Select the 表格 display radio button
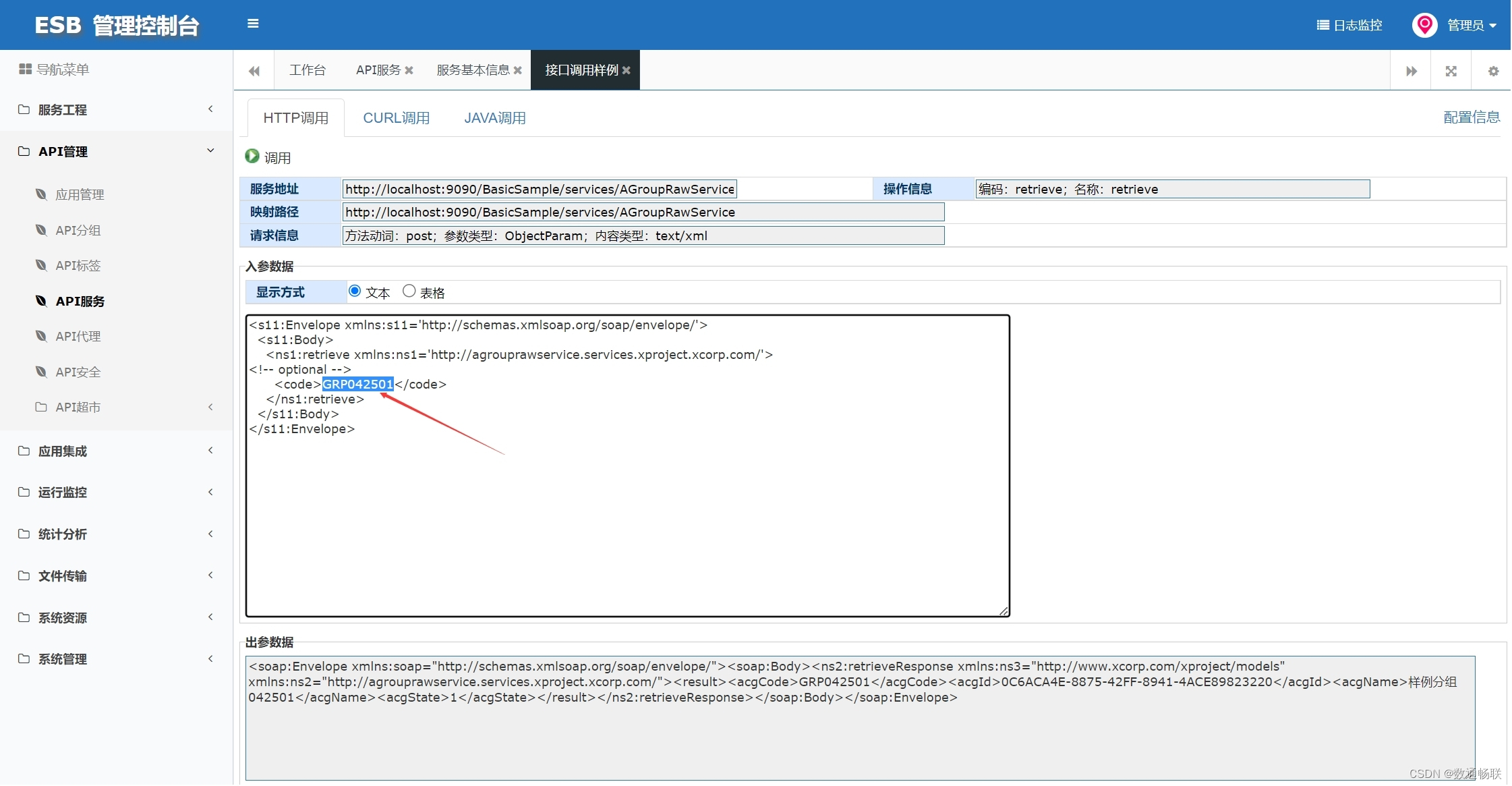 [x=409, y=291]
